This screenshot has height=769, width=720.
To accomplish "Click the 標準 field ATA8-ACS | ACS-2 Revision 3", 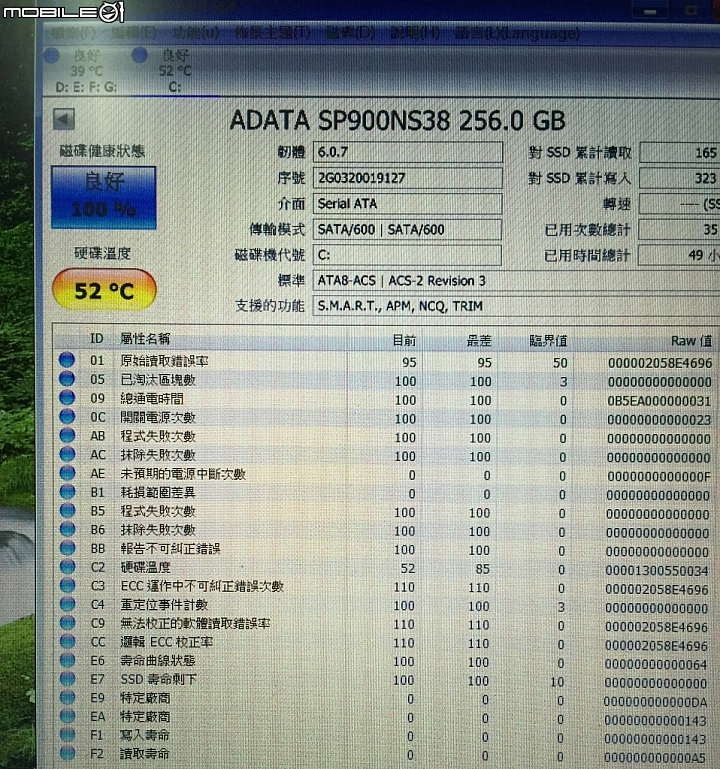I will pos(516,281).
